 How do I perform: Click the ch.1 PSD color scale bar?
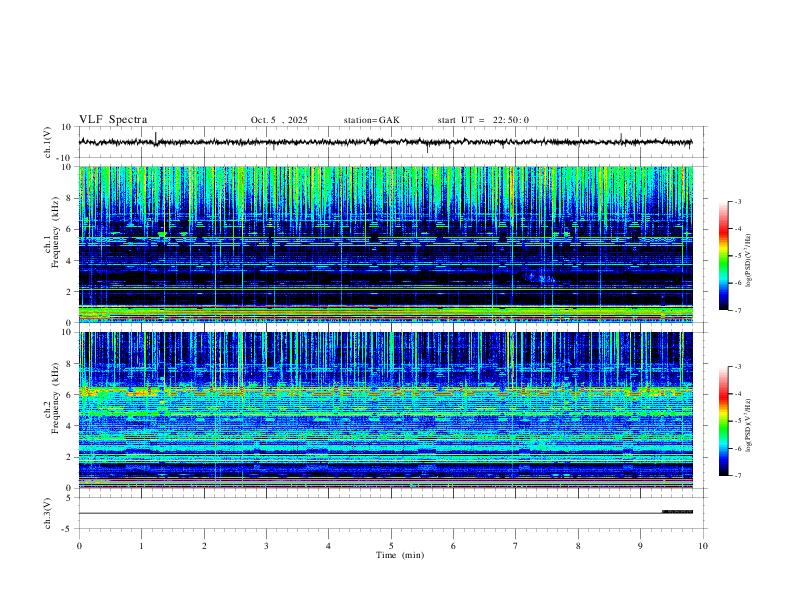(x=724, y=256)
